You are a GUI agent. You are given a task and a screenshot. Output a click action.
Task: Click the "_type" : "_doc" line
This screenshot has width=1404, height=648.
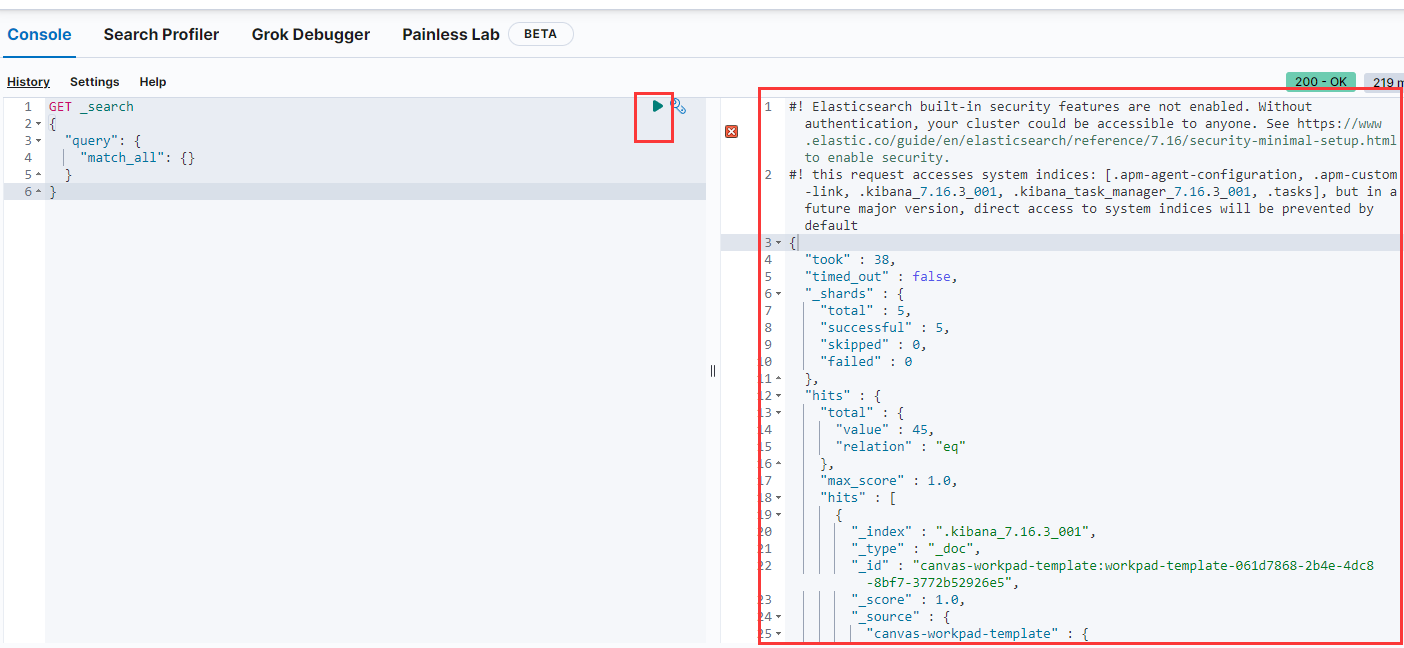(917, 548)
